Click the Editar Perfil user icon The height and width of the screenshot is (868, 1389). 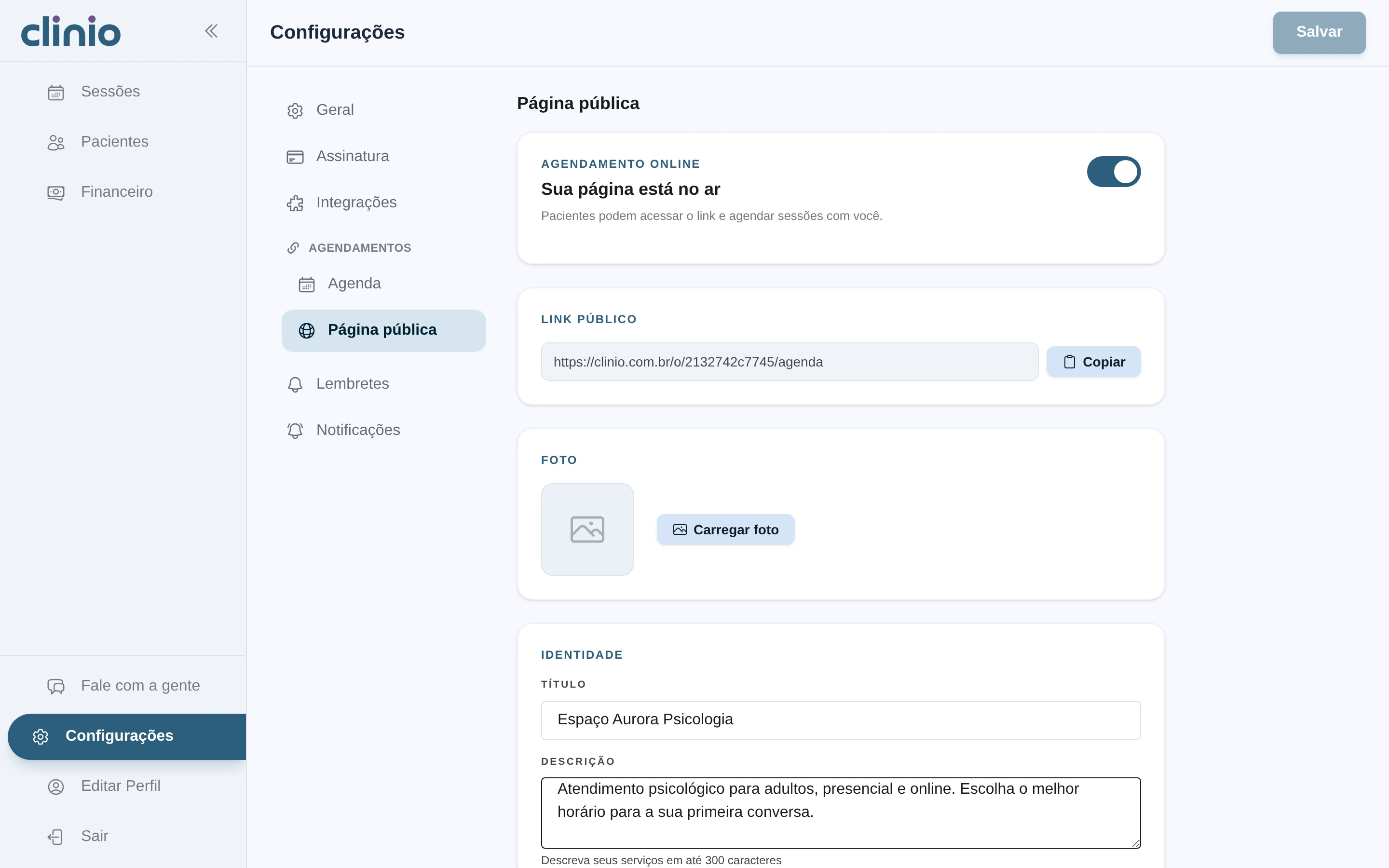point(55,787)
